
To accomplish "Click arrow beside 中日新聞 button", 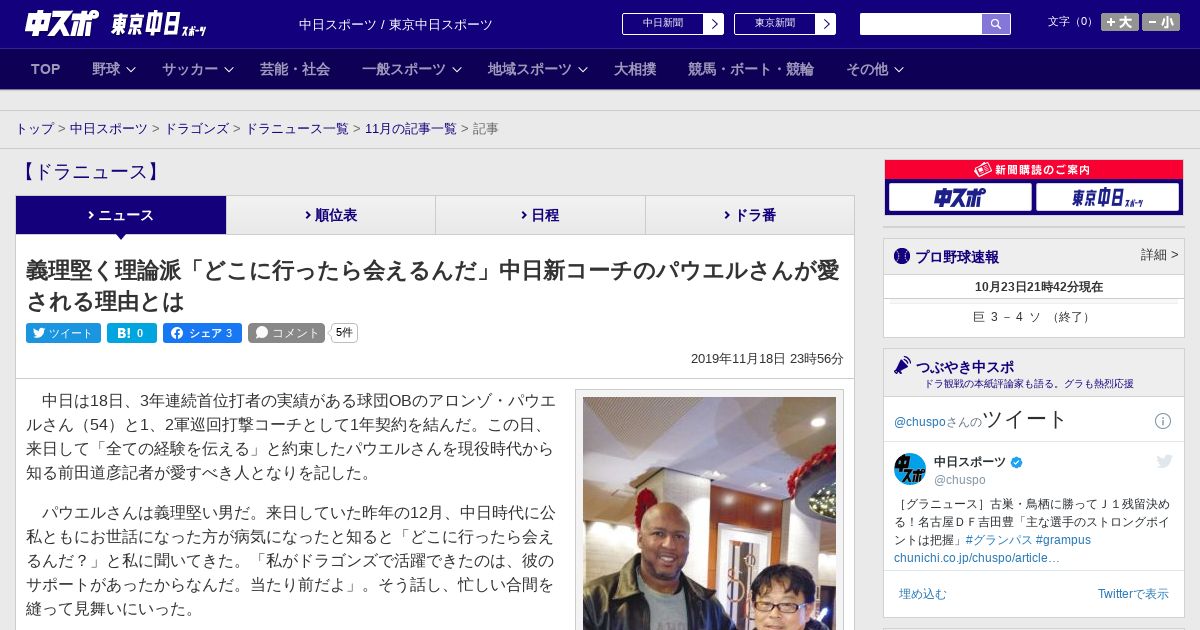I will coord(714,24).
